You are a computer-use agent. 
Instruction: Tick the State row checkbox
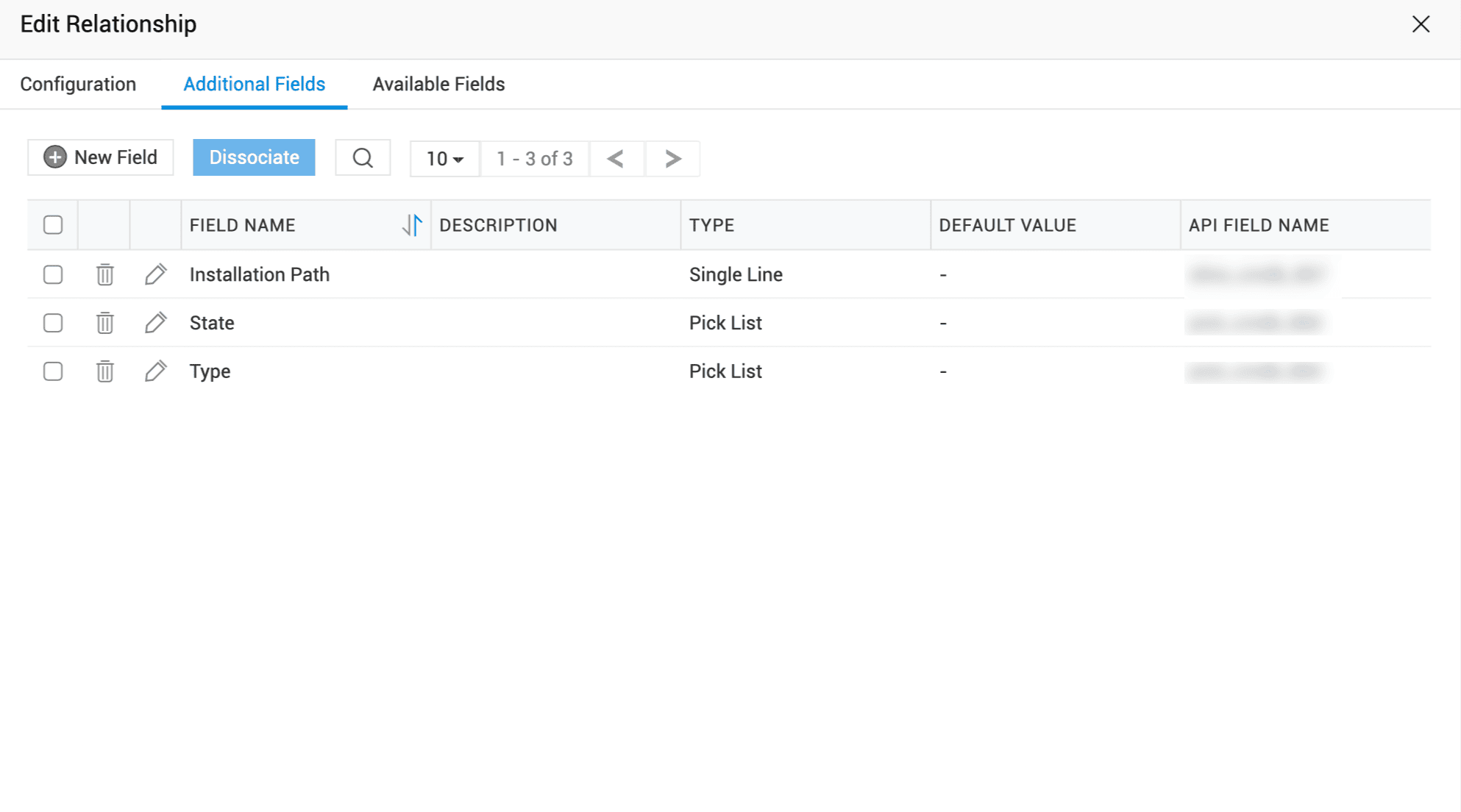click(x=53, y=323)
